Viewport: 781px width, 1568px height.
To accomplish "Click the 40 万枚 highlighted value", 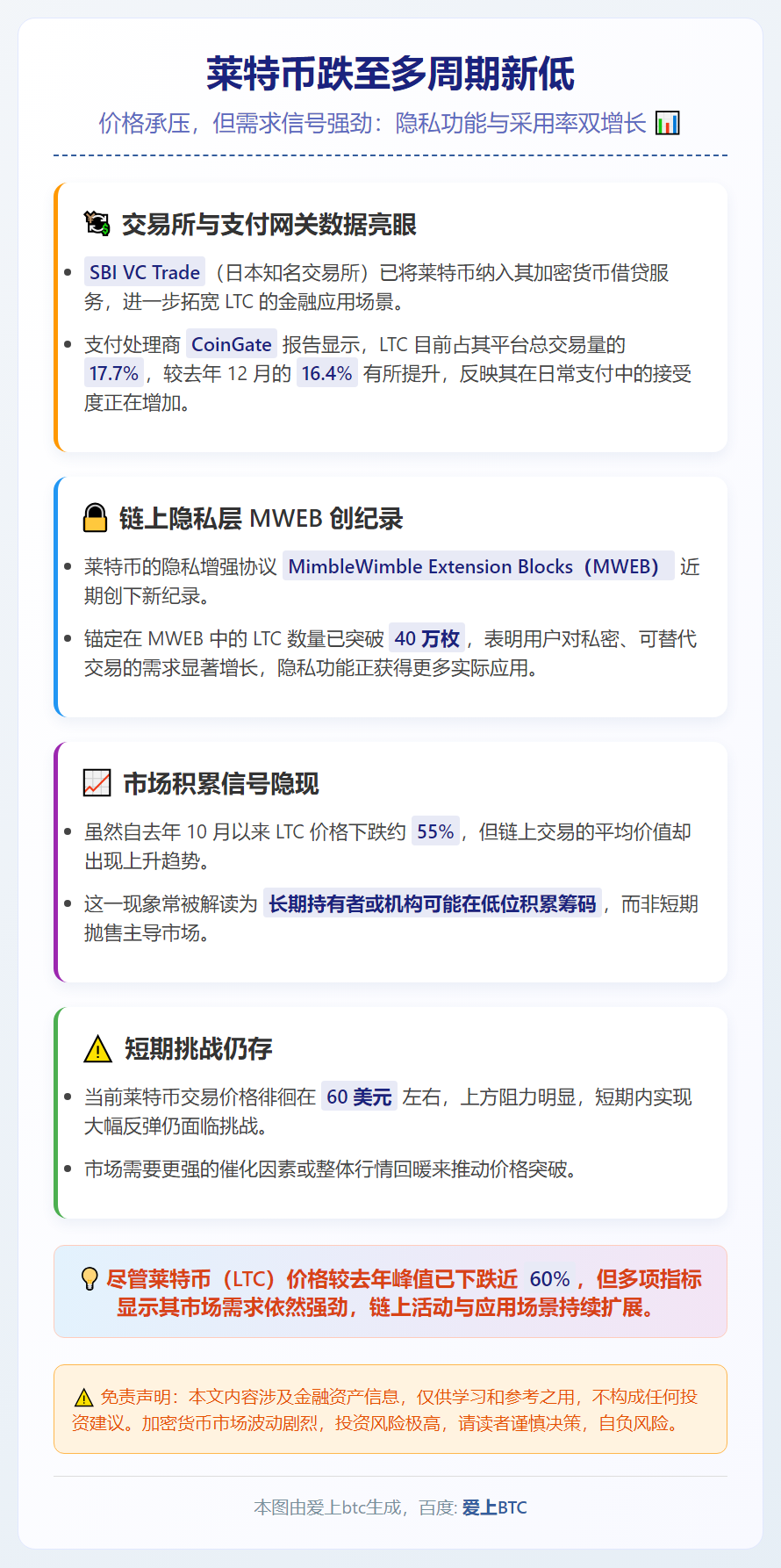I will (x=427, y=638).
